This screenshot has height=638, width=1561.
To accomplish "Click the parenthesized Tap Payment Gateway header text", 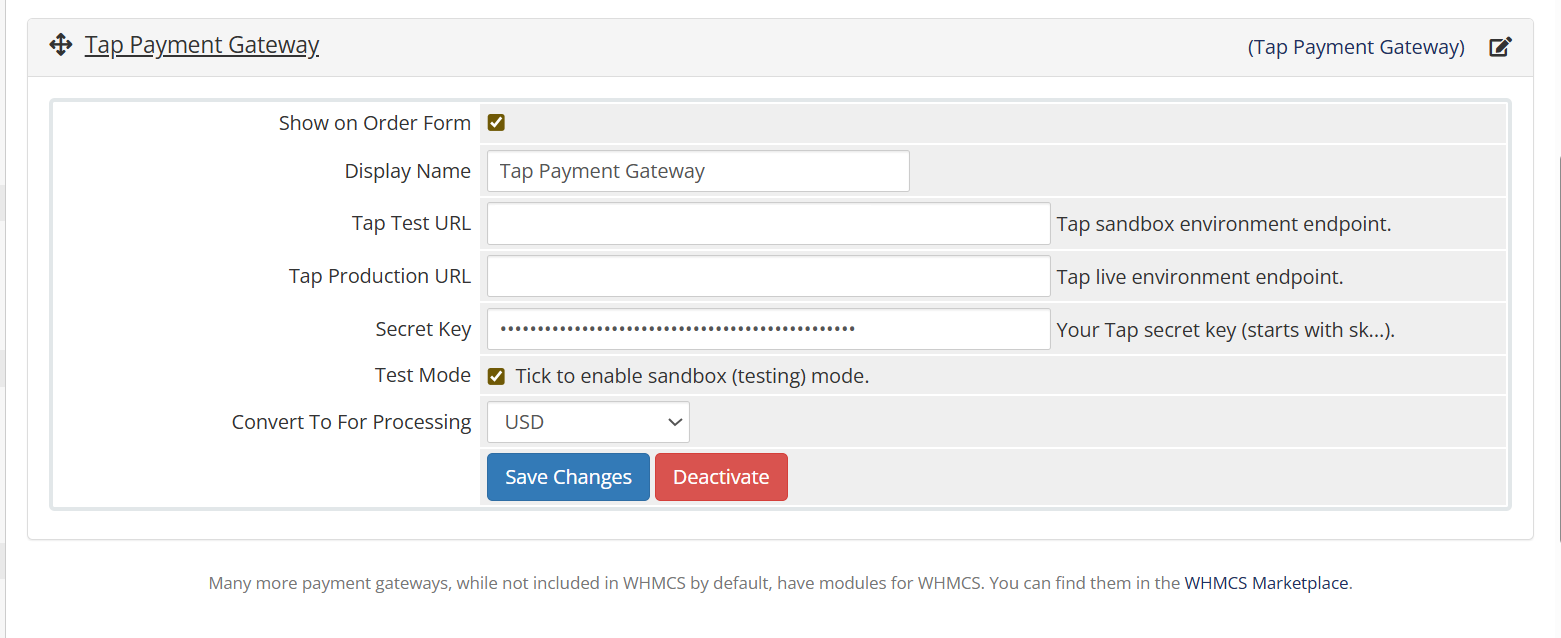I will [1355, 47].
